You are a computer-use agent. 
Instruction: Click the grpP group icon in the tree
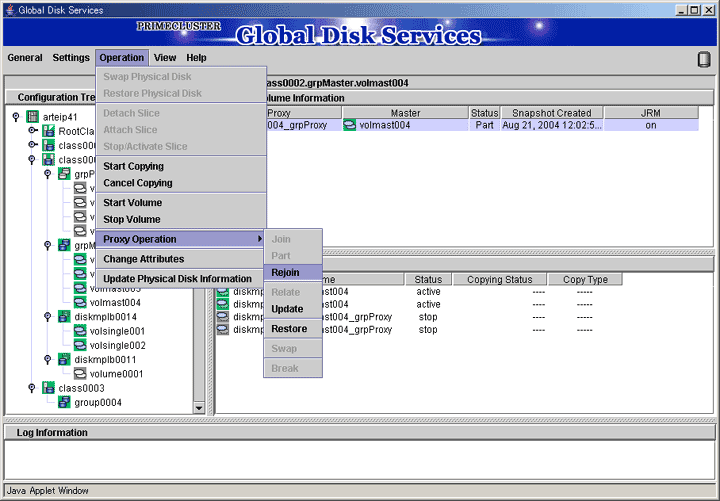click(x=64, y=174)
